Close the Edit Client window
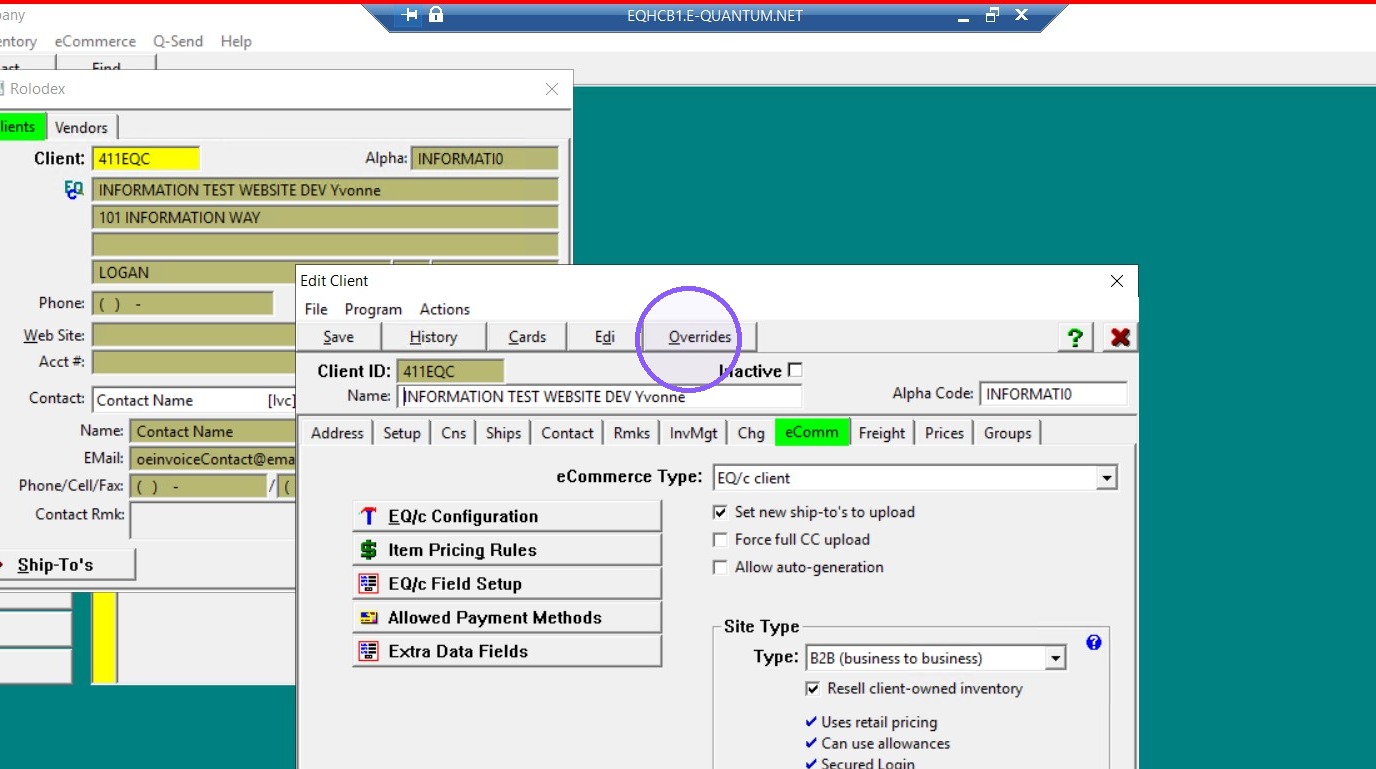This screenshot has height=769, width=1376. pyautogui.click(x=1117, y=281)
